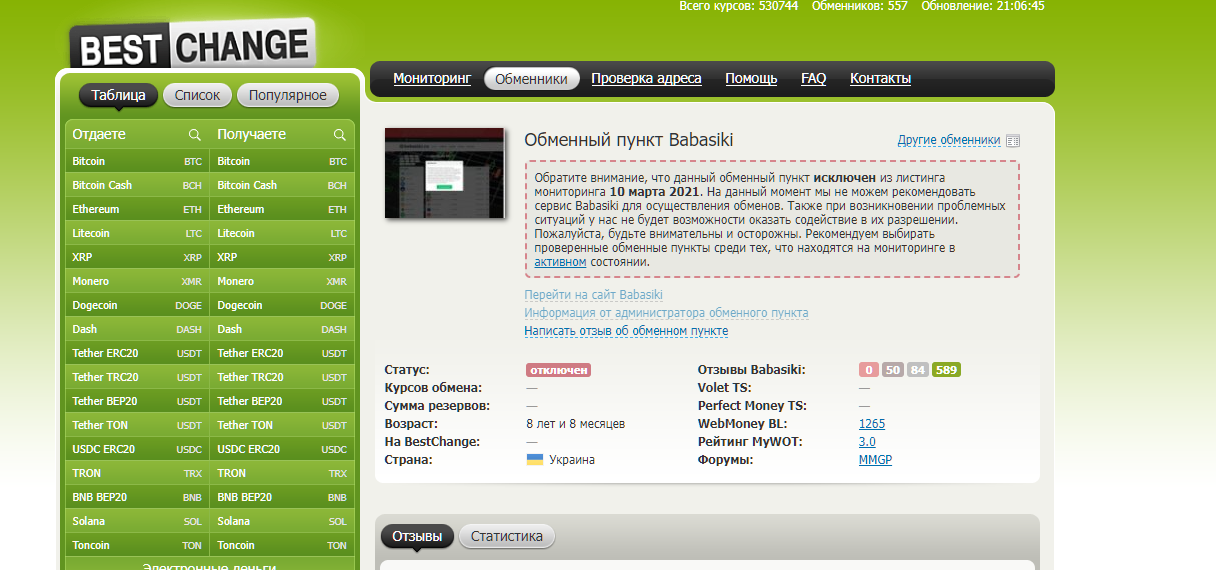Click Написать отзыв об обменном пункте link
1216x570 pixels.
pos(626,331)
